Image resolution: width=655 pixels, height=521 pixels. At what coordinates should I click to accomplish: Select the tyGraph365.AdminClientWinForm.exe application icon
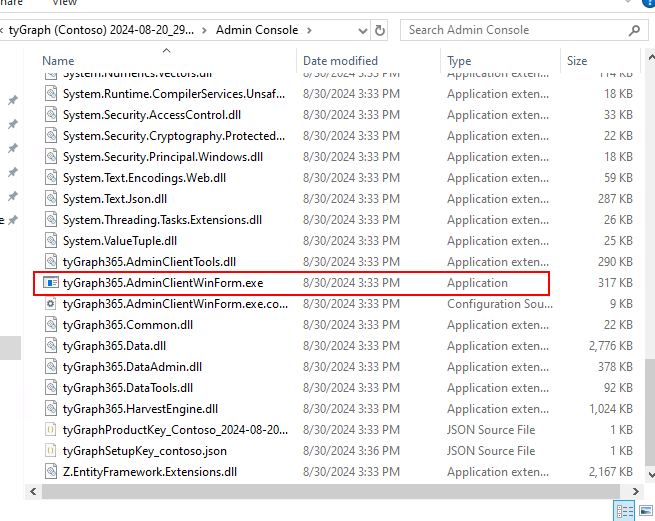coord(51,283)
